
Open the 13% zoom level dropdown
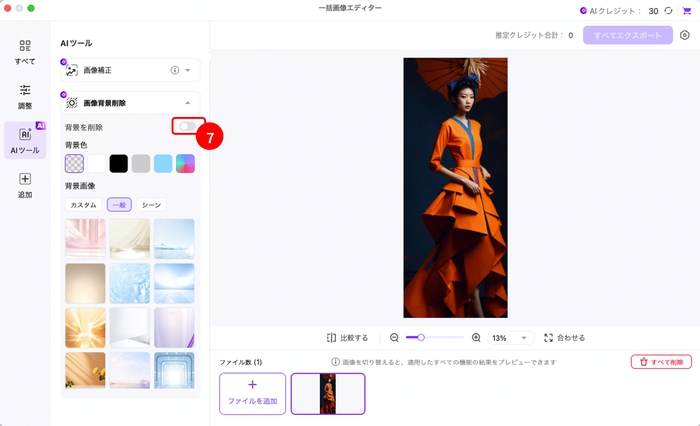510,338
